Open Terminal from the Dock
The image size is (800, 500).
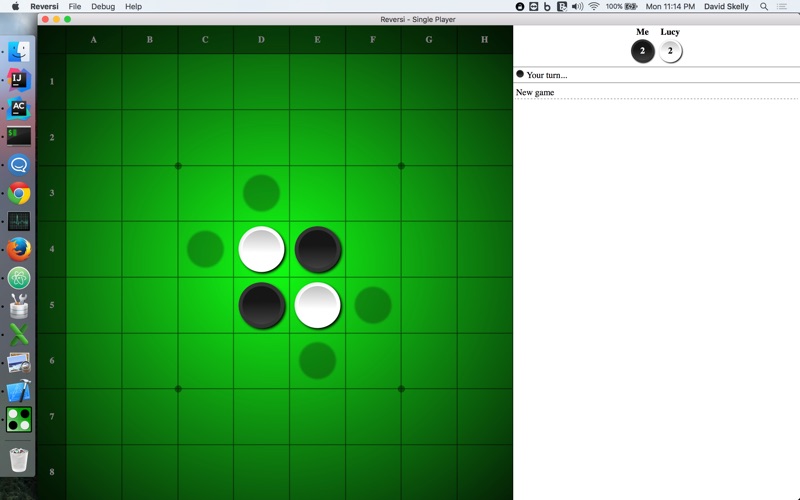point(19,136)
